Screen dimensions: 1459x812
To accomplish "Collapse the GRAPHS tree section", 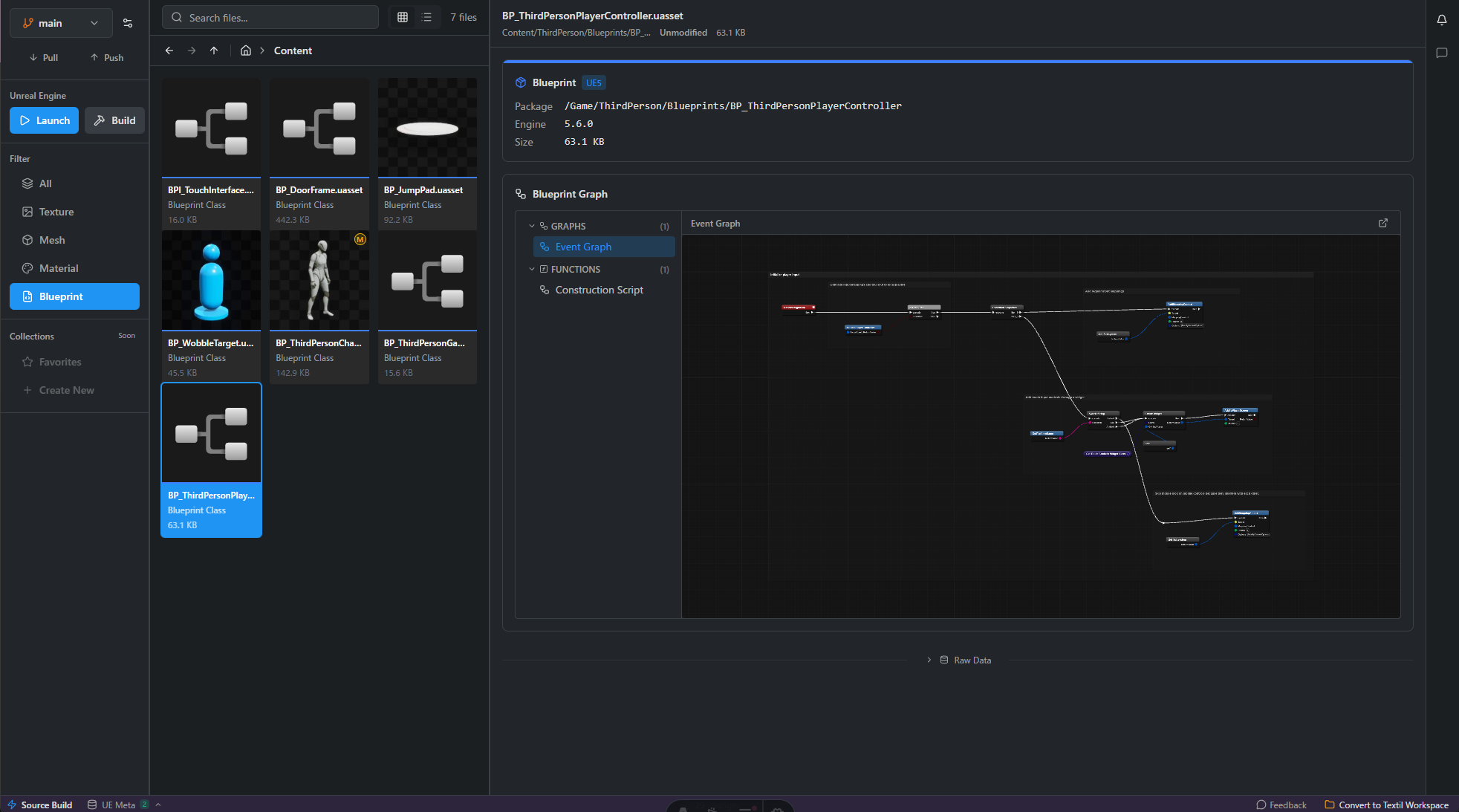I will [x=532, y=226].
